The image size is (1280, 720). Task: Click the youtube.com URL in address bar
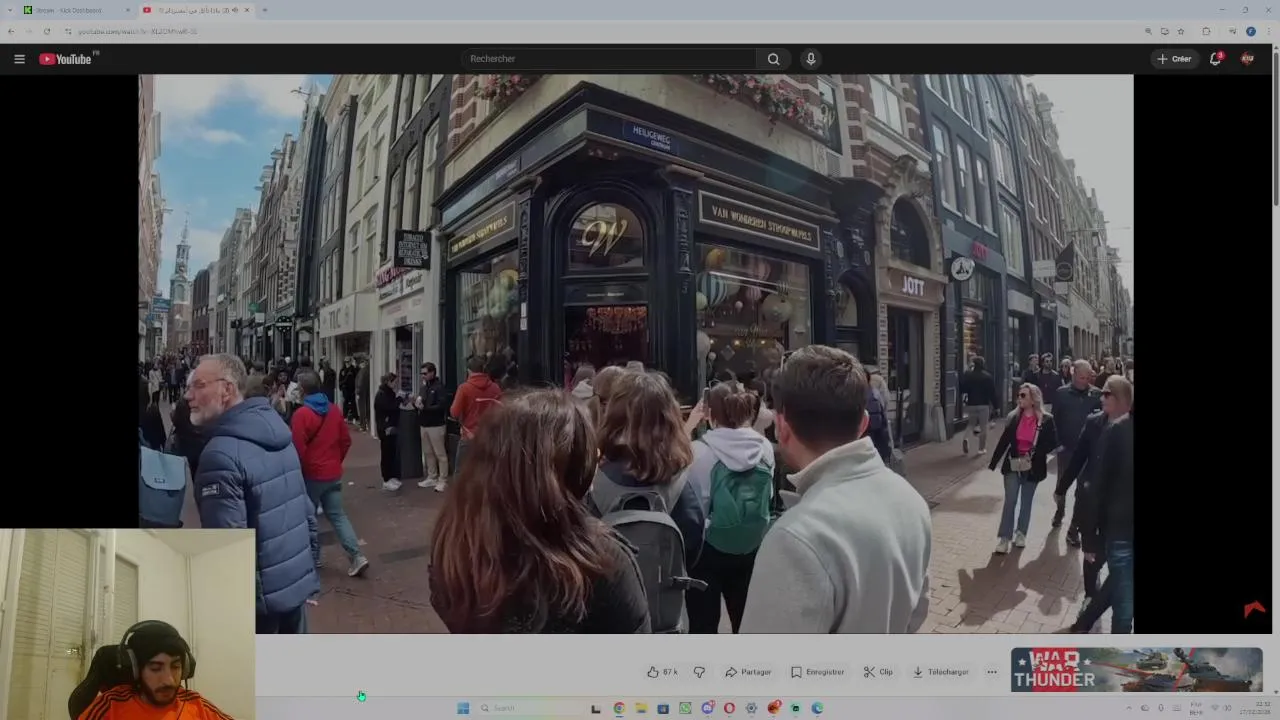[138, 31]
